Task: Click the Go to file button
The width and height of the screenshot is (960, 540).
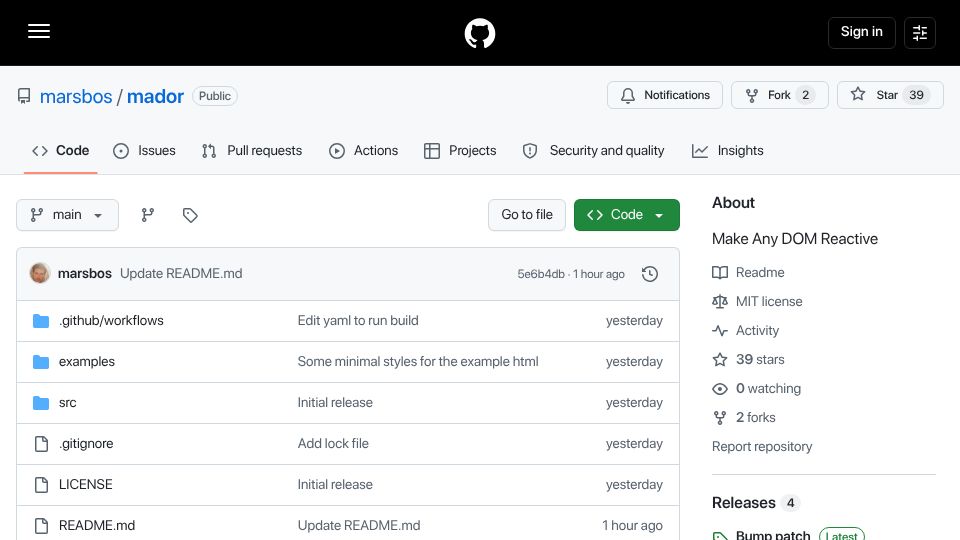Action: pyautogui.click(x=527, y=215)
